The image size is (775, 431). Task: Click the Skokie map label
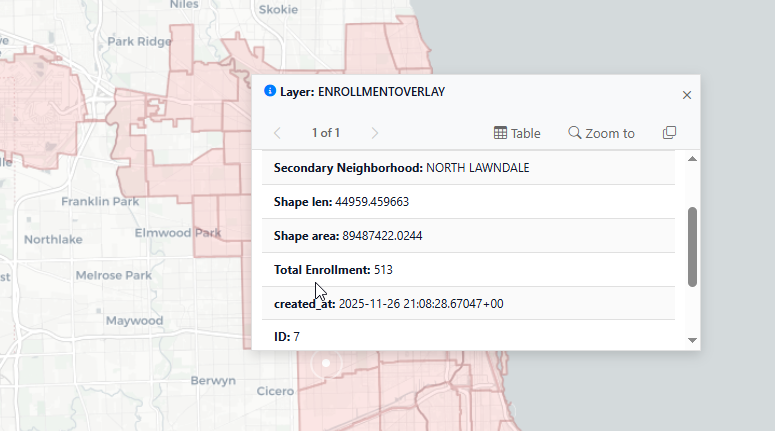point(278,9)
